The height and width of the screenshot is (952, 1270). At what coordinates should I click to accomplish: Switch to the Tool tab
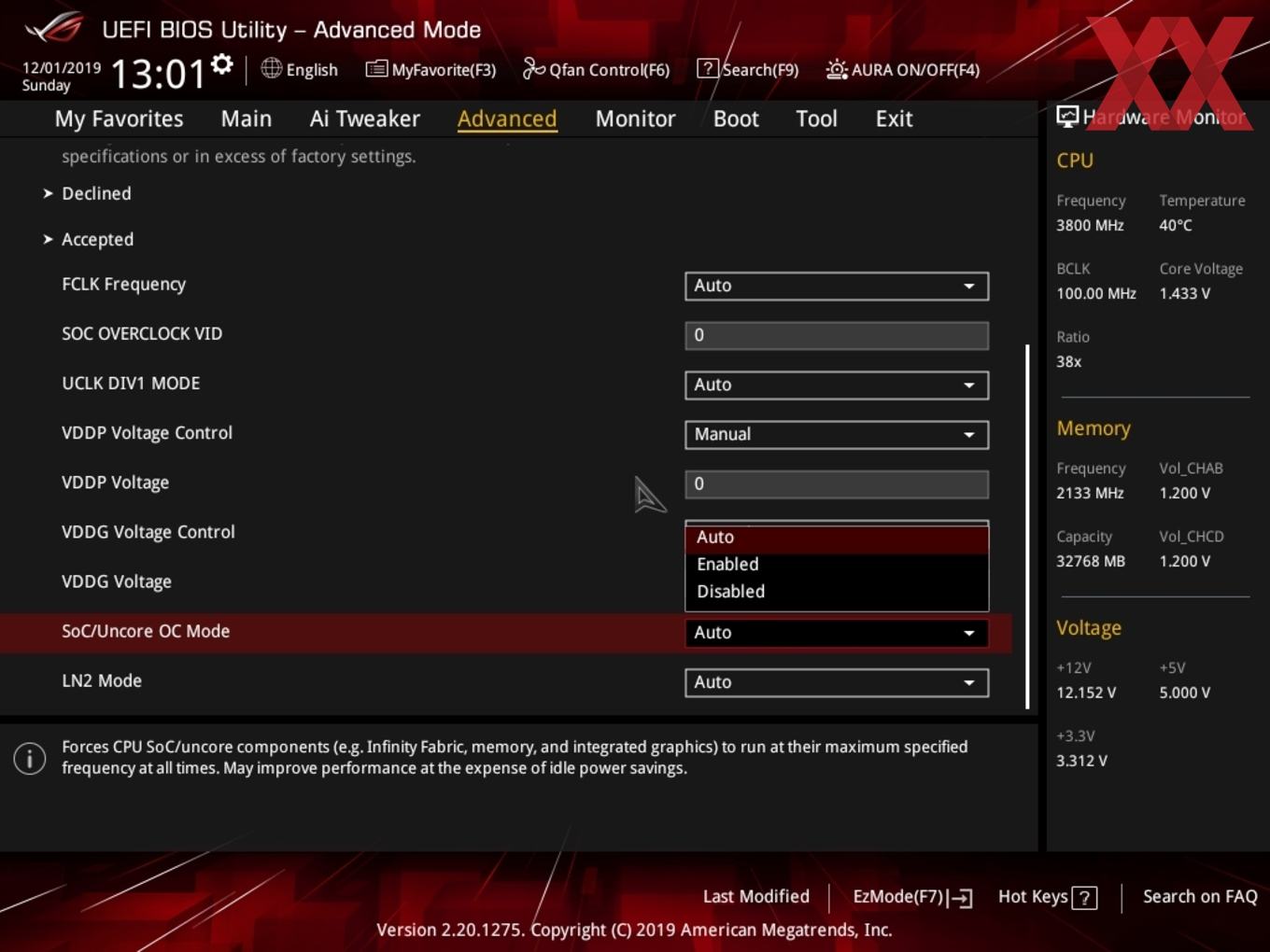coord(816,119)
